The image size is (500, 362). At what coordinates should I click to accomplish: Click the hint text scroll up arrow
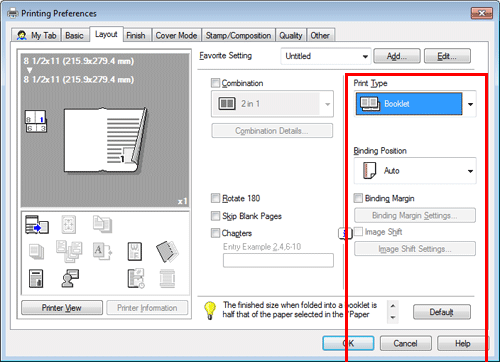393,306
